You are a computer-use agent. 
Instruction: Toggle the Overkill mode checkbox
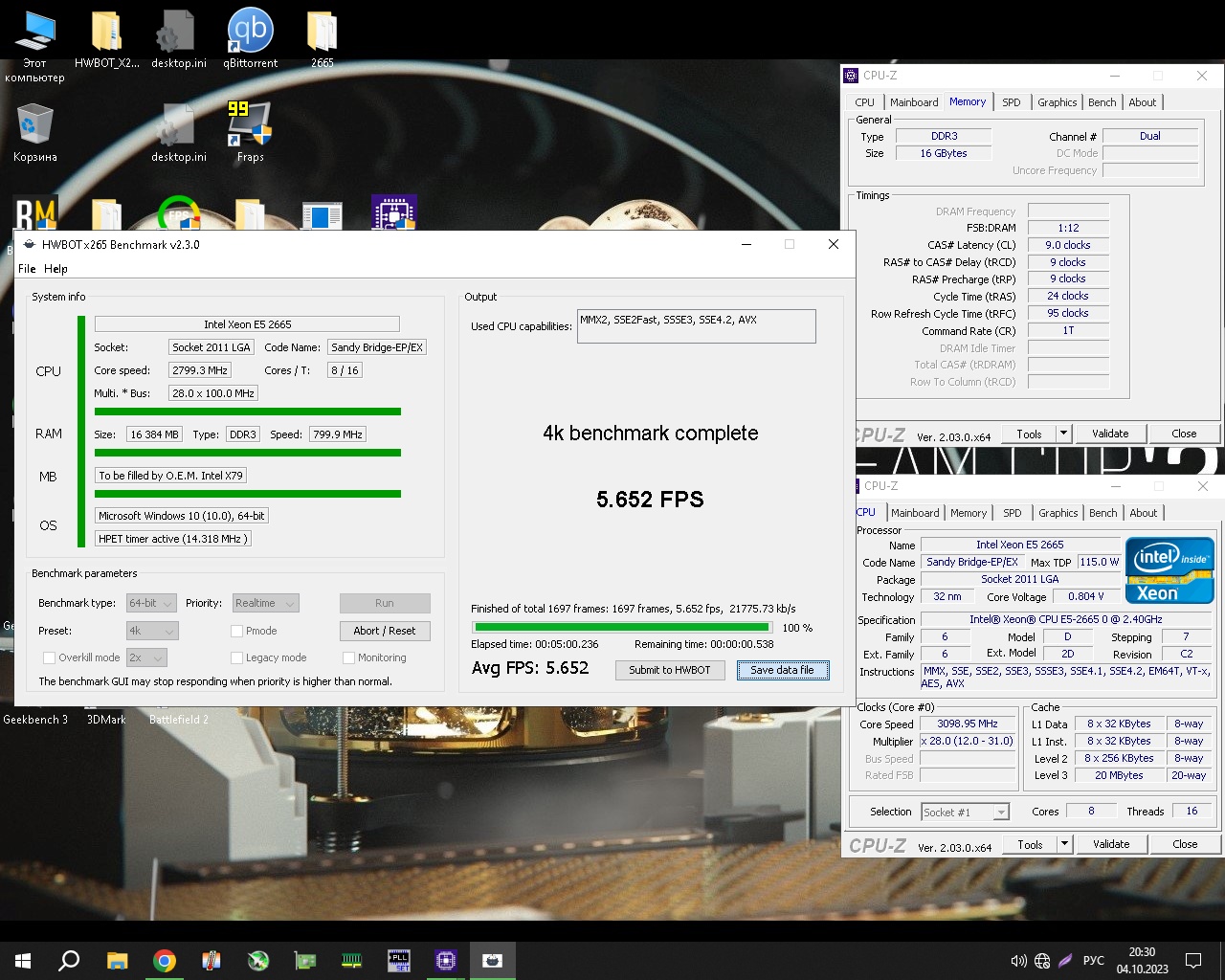(49, 657)
